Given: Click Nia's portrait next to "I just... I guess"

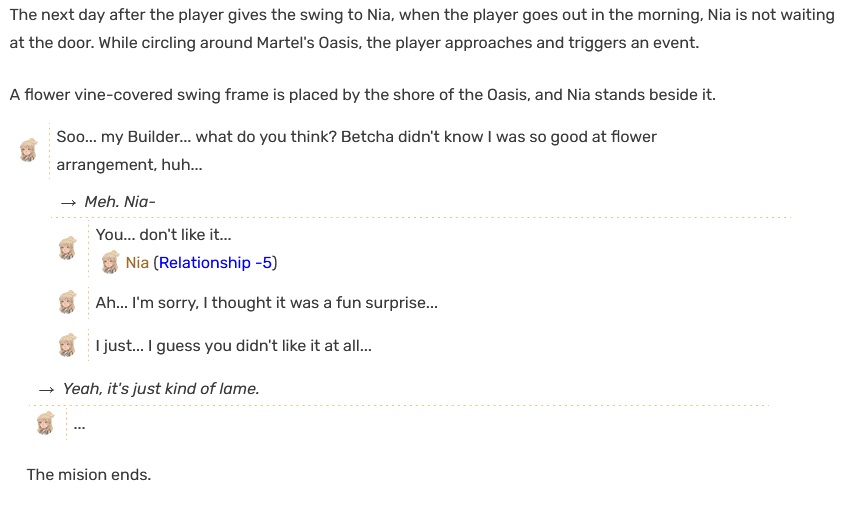Looking at the screenshot, I should point(68,345).
